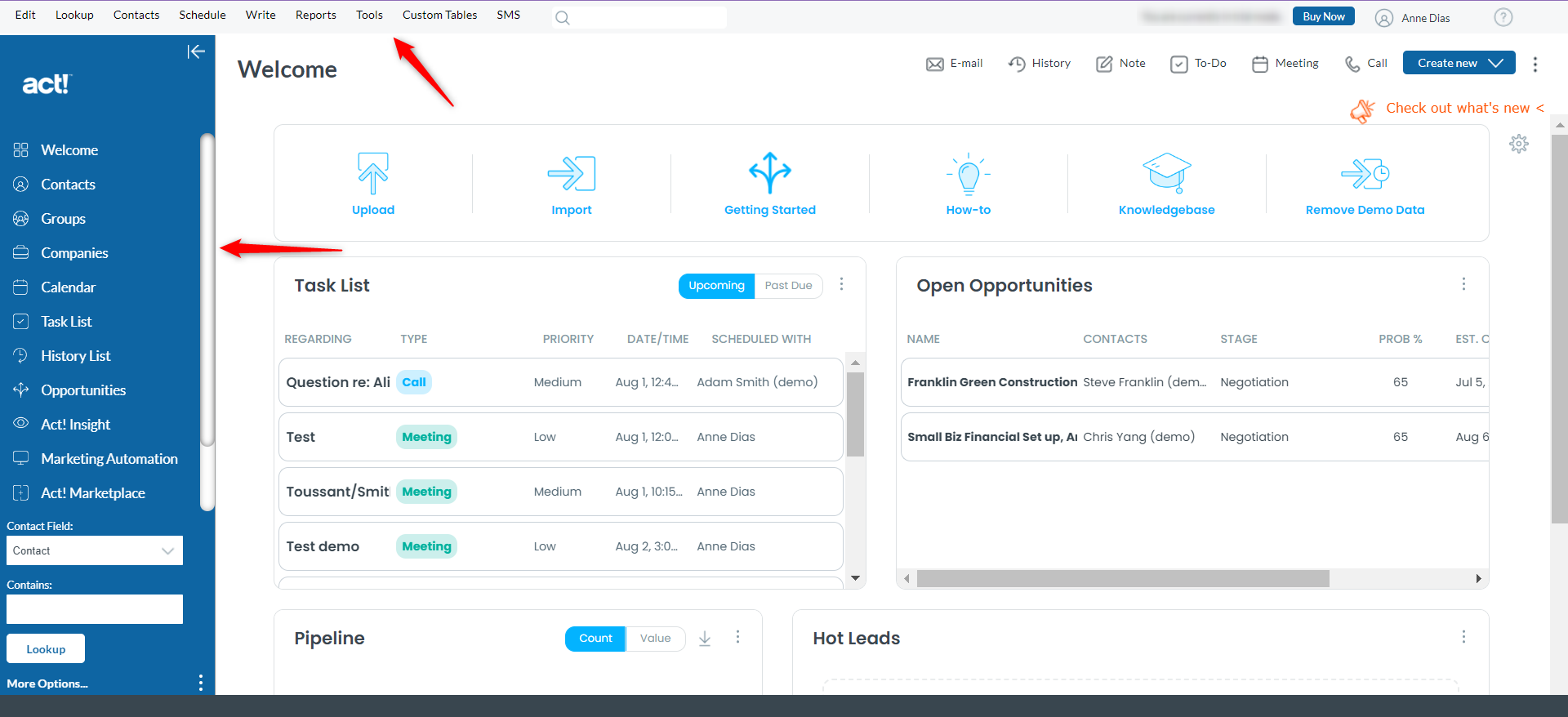Click the search magnifier icon
Image resolution: width=1568 pixels, height=717 pixels.
coord(563,18)
